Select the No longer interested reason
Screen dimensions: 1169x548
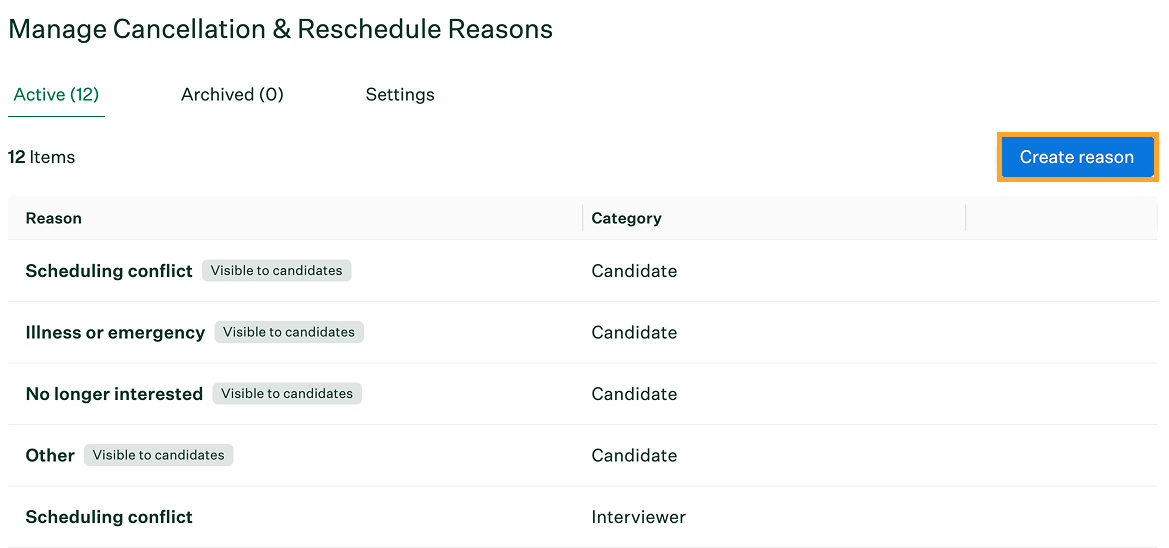point(114,394)
